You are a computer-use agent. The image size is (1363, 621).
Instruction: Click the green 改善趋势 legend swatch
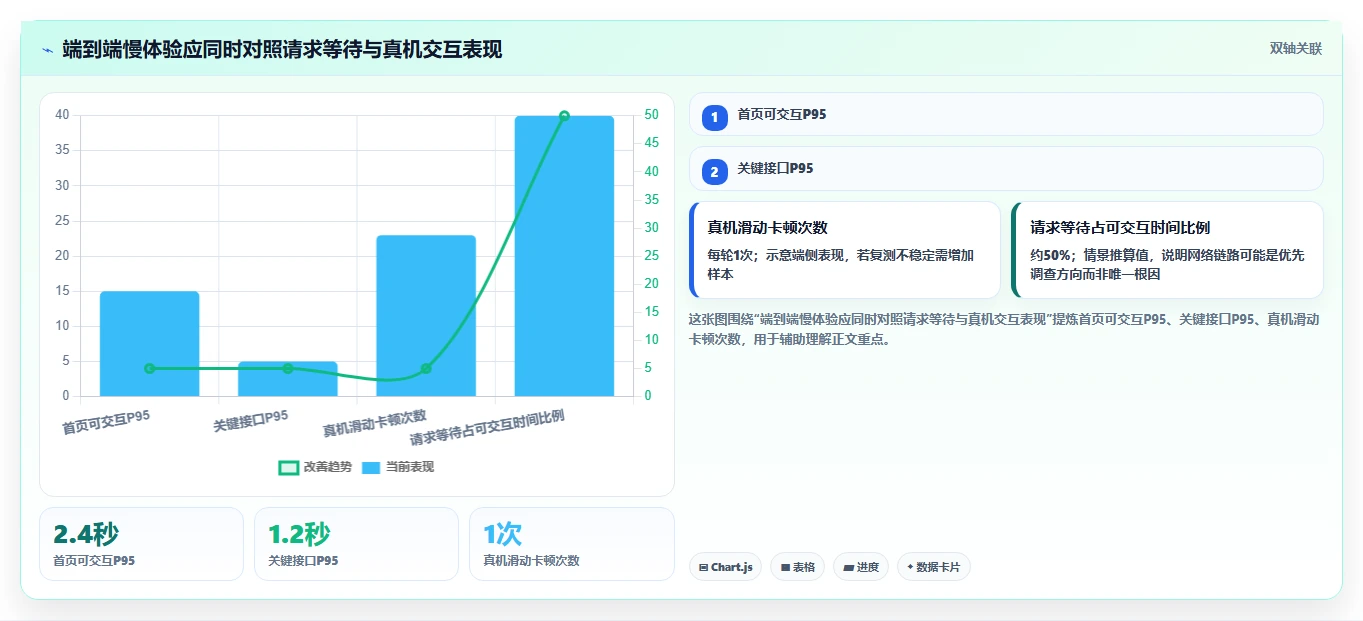coord(288,467)
